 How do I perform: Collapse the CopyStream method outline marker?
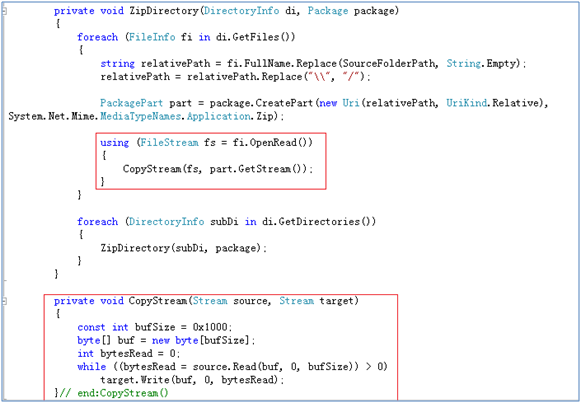(x=4, y=301)
